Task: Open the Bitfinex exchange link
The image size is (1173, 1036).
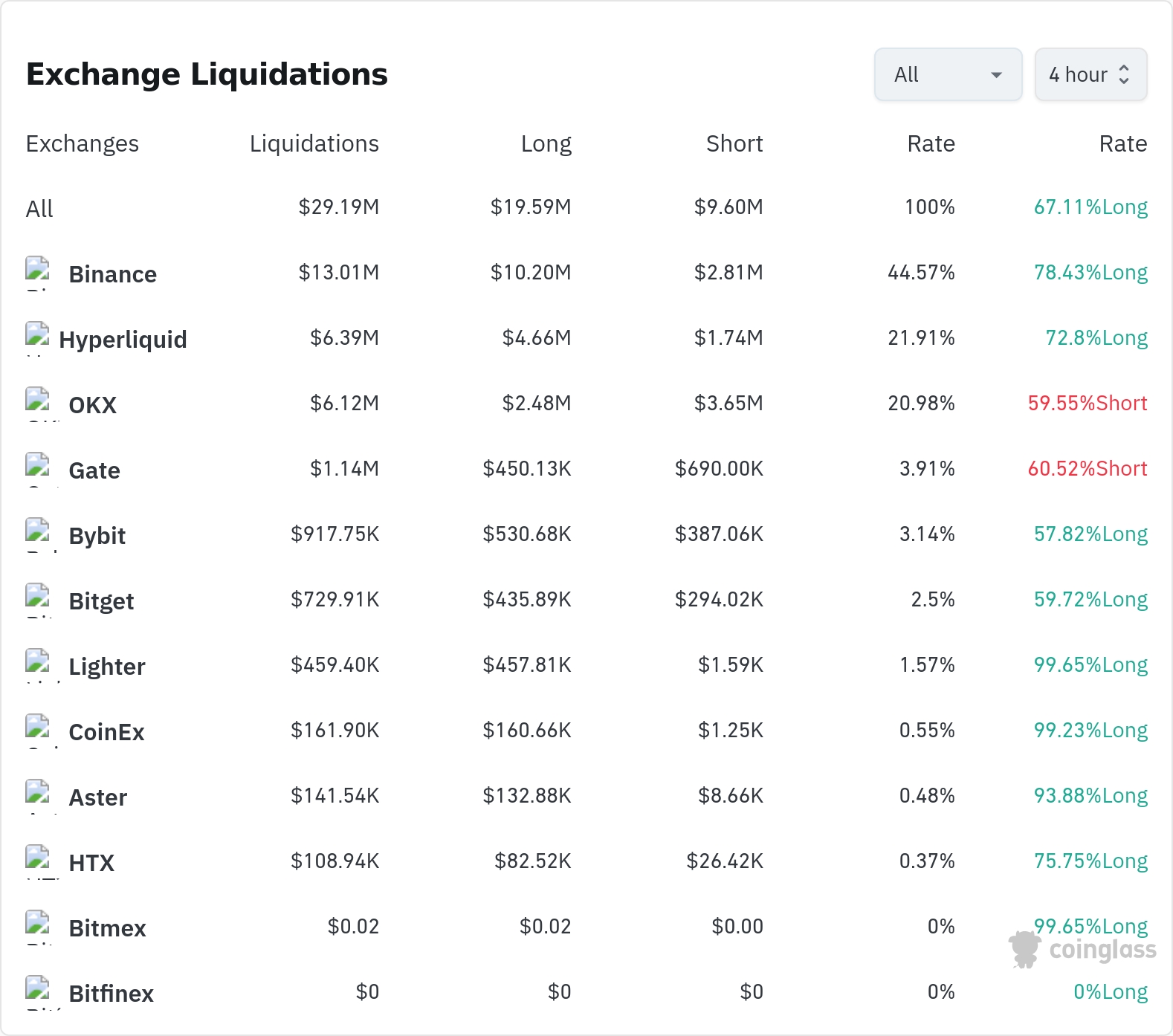Action: (111, 994)
